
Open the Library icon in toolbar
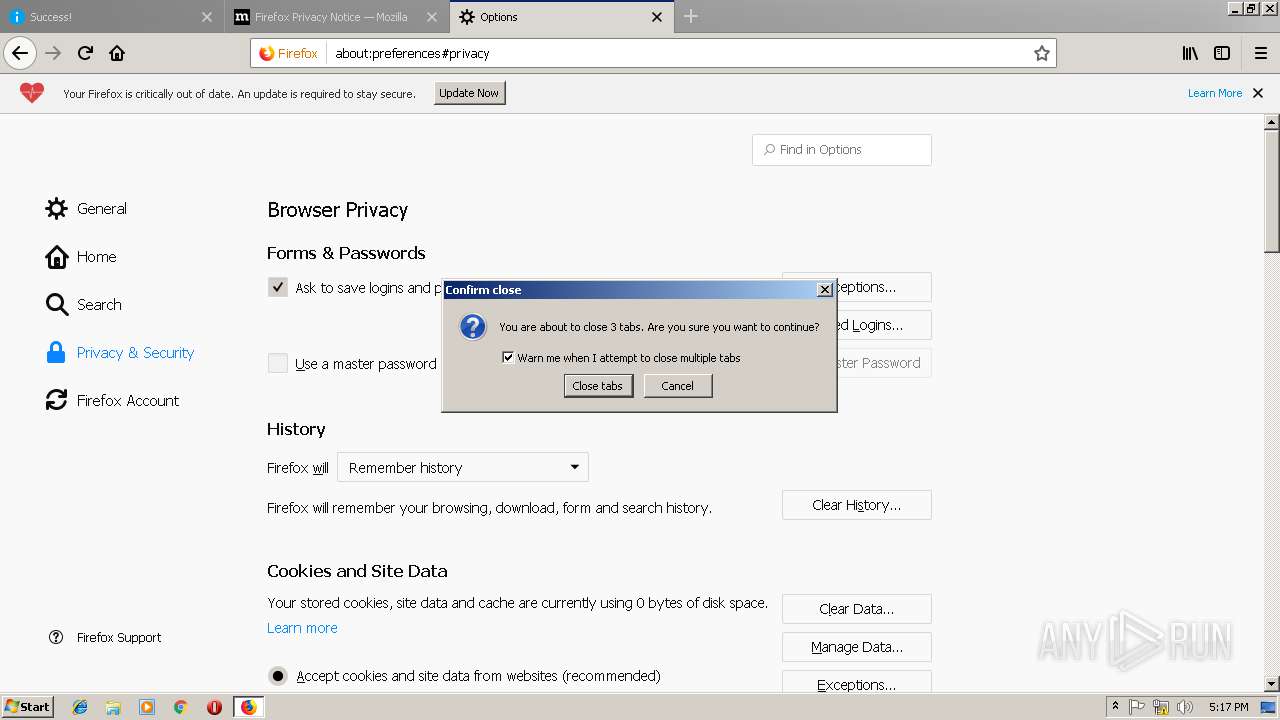click(x=1190, y=53)
